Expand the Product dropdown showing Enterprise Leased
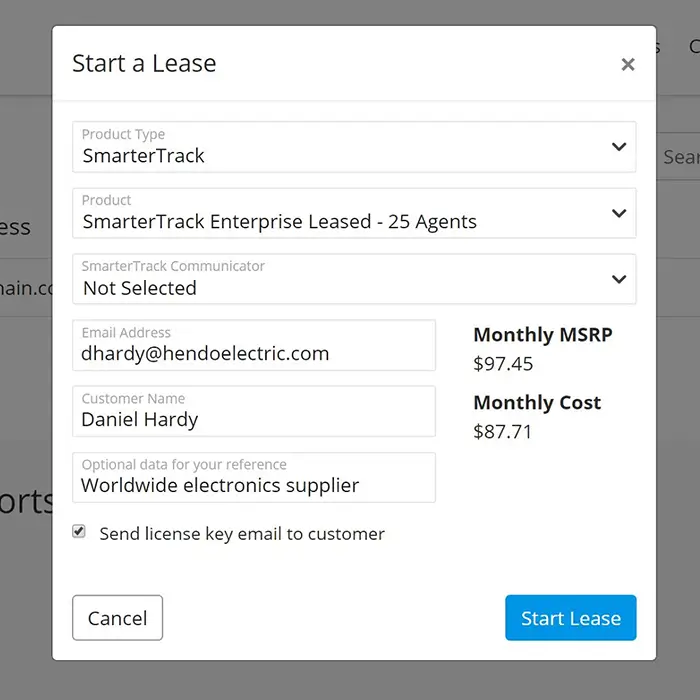This screenshot has height=700, width=700. pos(354,213)
